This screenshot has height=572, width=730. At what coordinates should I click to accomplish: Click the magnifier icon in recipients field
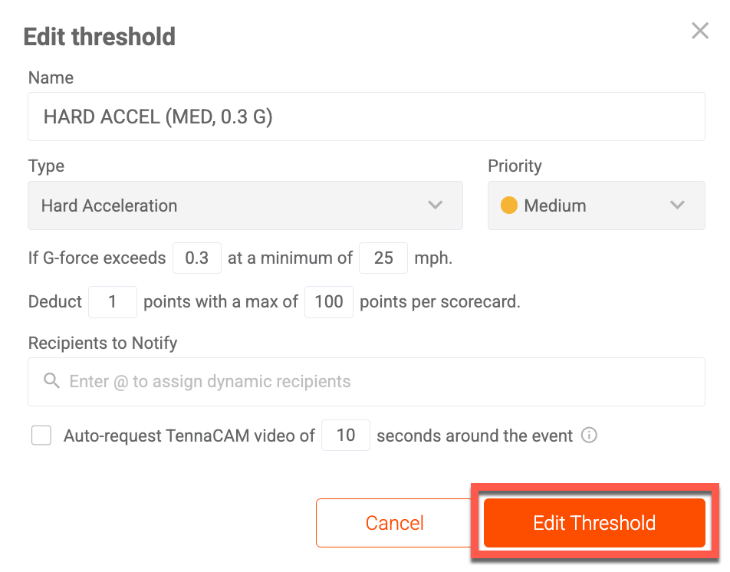click(51, 381)
